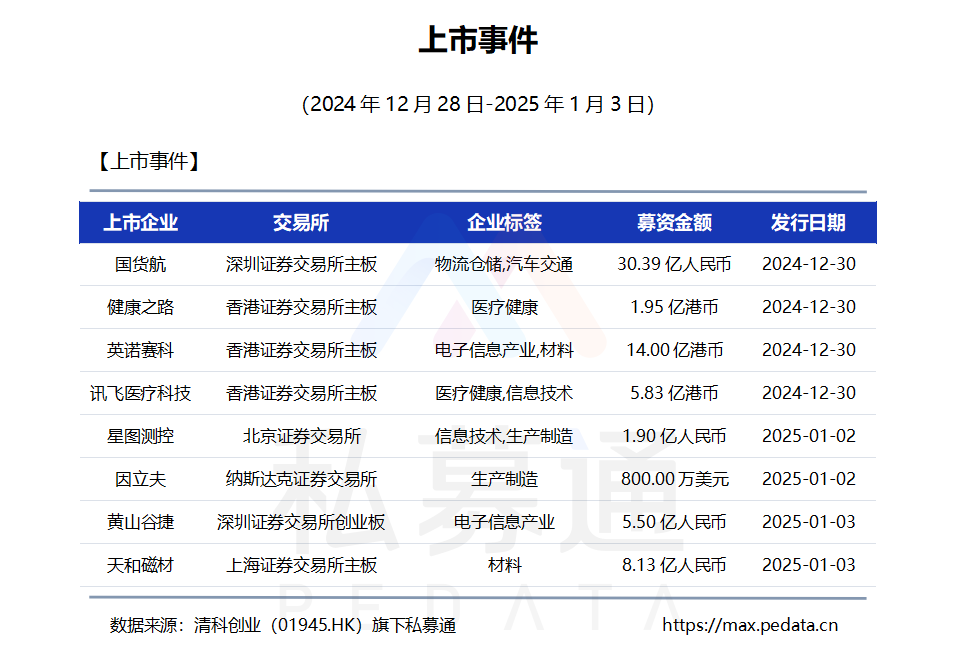This screenshot has height=665, width=957.
Task: Click 北京证券交易所 exchange cell
Action: click(x=302, y=436)
